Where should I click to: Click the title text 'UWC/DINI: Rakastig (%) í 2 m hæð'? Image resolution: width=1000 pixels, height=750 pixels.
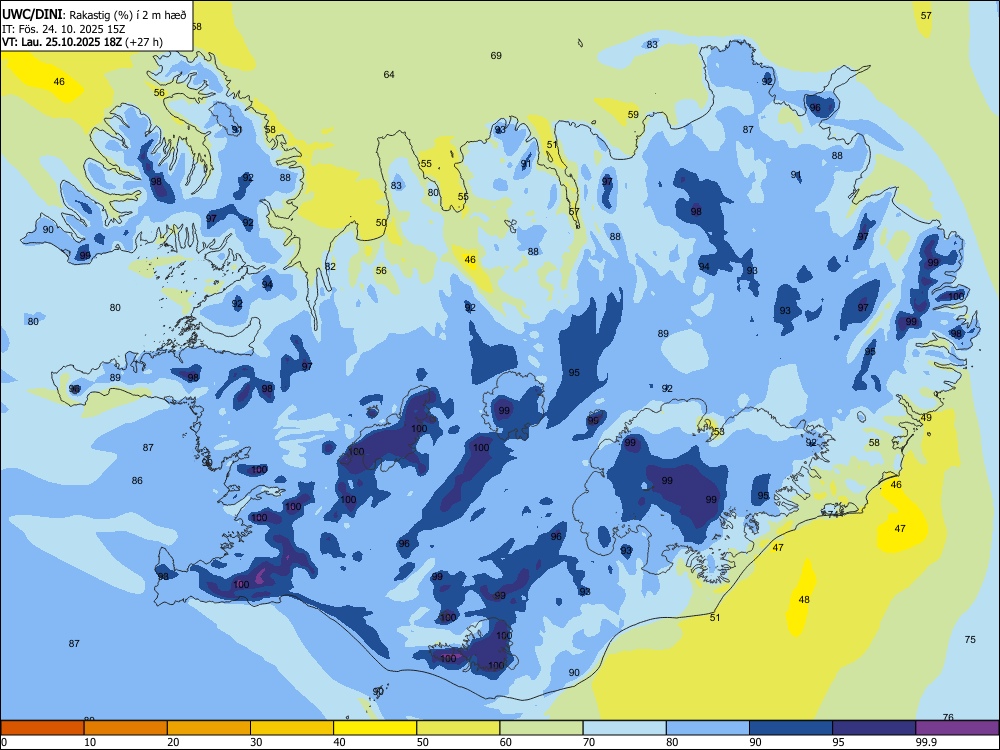94,15
